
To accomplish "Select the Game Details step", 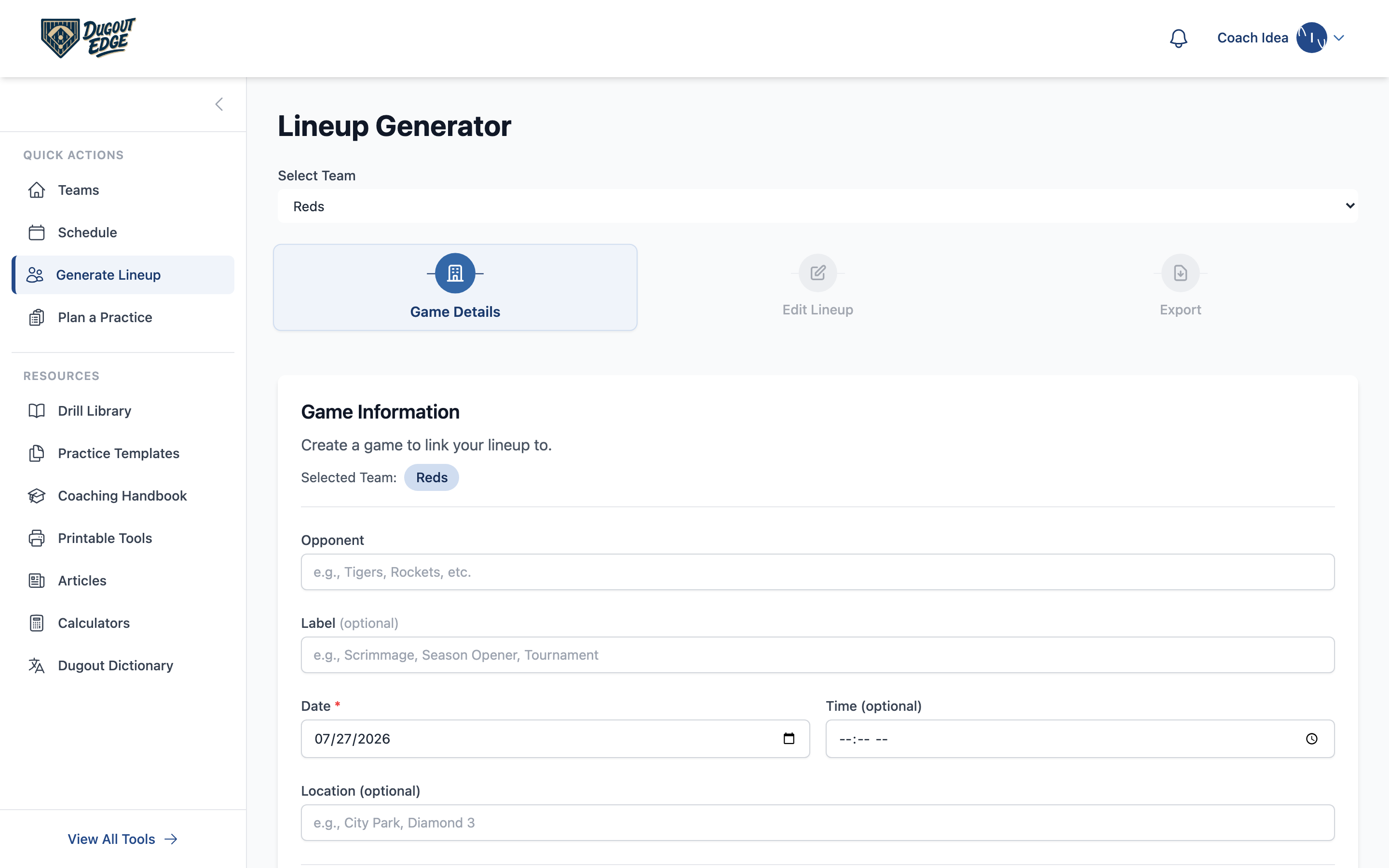I will tap(455, 287).
